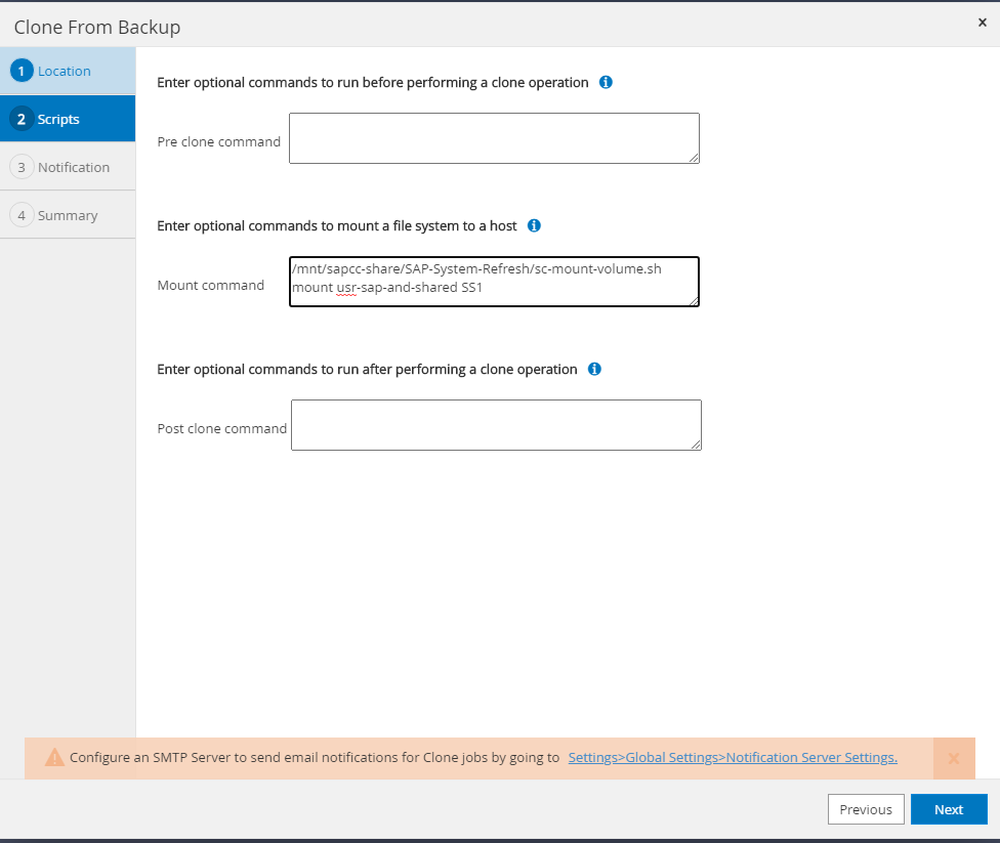1000x843 pixels.
Task: Proceed with the Next button
Action: click(948, 809)
